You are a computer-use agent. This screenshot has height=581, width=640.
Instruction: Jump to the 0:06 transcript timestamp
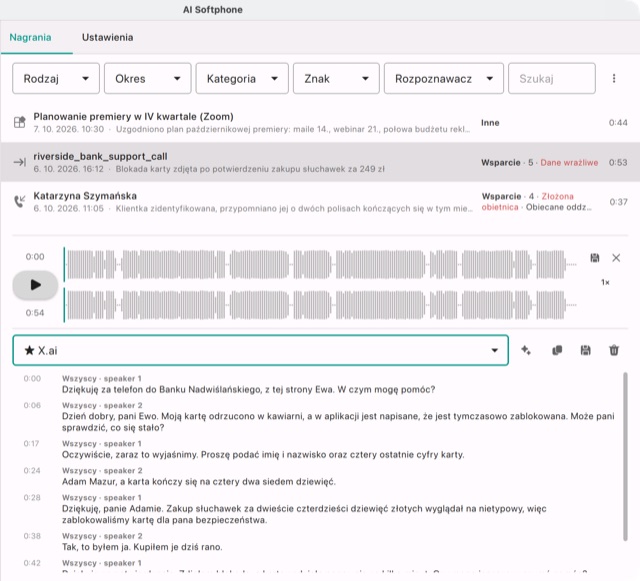click(32, 405)
